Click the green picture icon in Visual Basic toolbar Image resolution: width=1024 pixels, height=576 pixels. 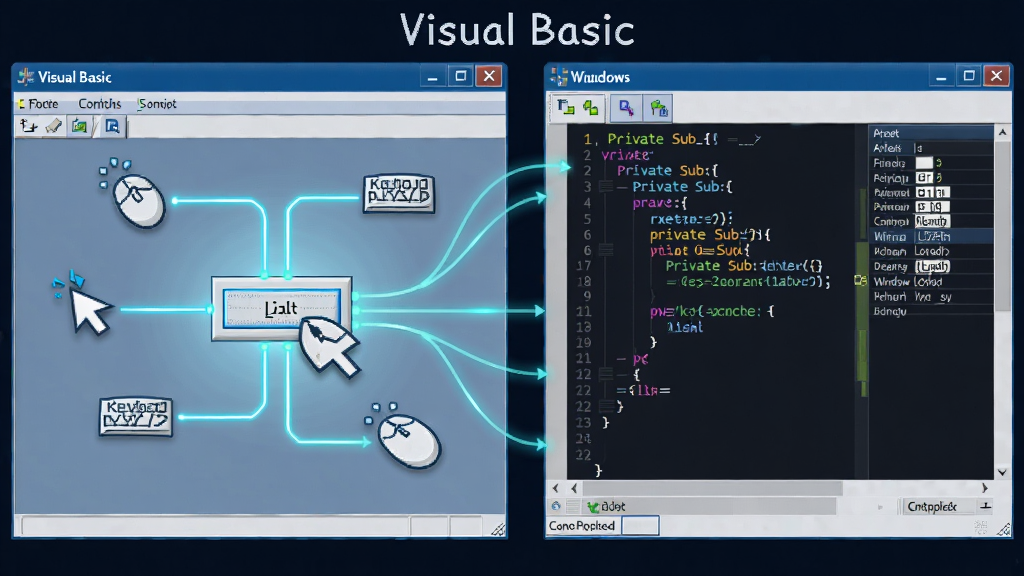(80, 125)
